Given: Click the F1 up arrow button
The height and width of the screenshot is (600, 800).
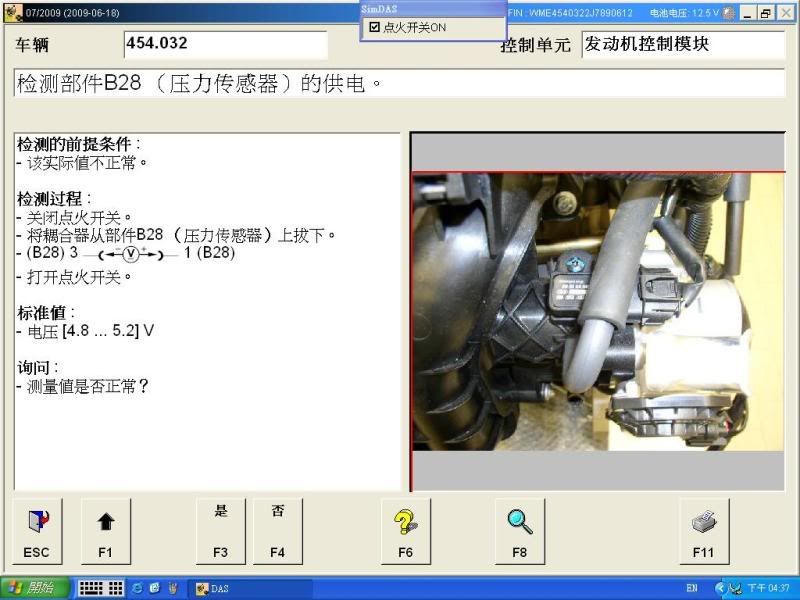Looking at the screenshot, I should 106,531.
